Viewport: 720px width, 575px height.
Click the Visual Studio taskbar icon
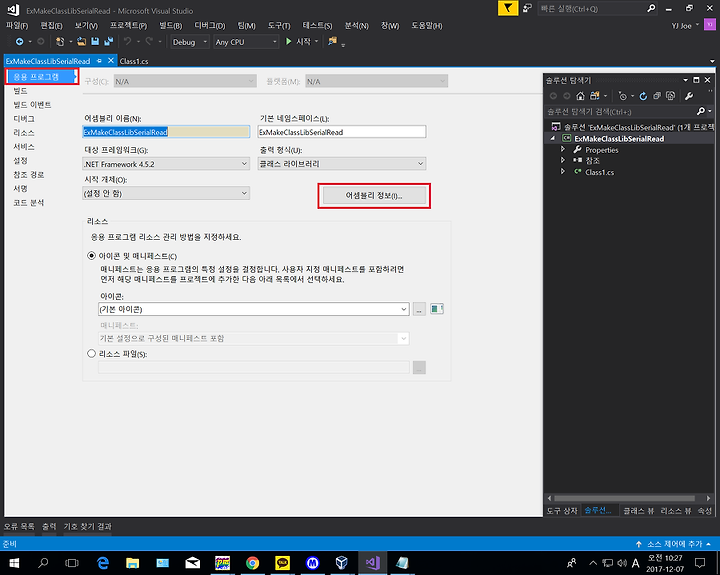(372, 563)
